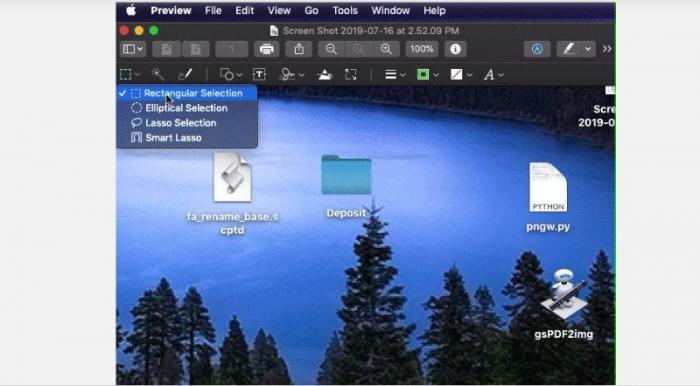Open the Shapes tool dropdown
This screenshot has width=700, height=386.
click(x=231, y=75)
